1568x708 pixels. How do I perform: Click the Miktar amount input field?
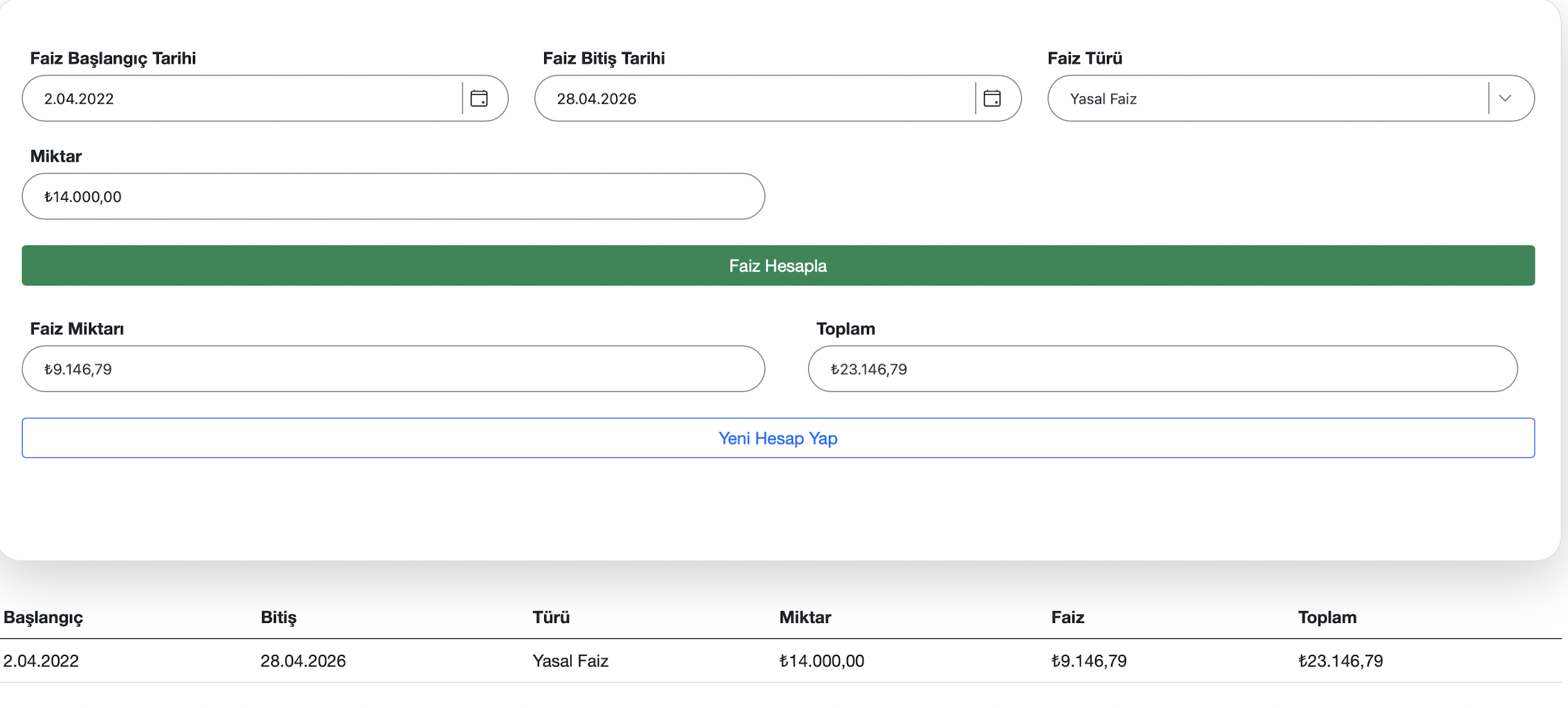pyautogui.click(x=393, y=196)
